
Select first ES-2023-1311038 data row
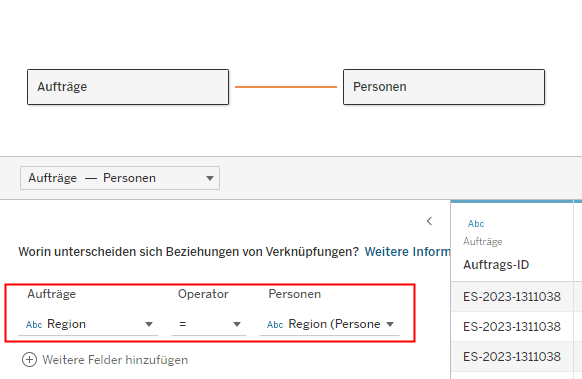512,297
